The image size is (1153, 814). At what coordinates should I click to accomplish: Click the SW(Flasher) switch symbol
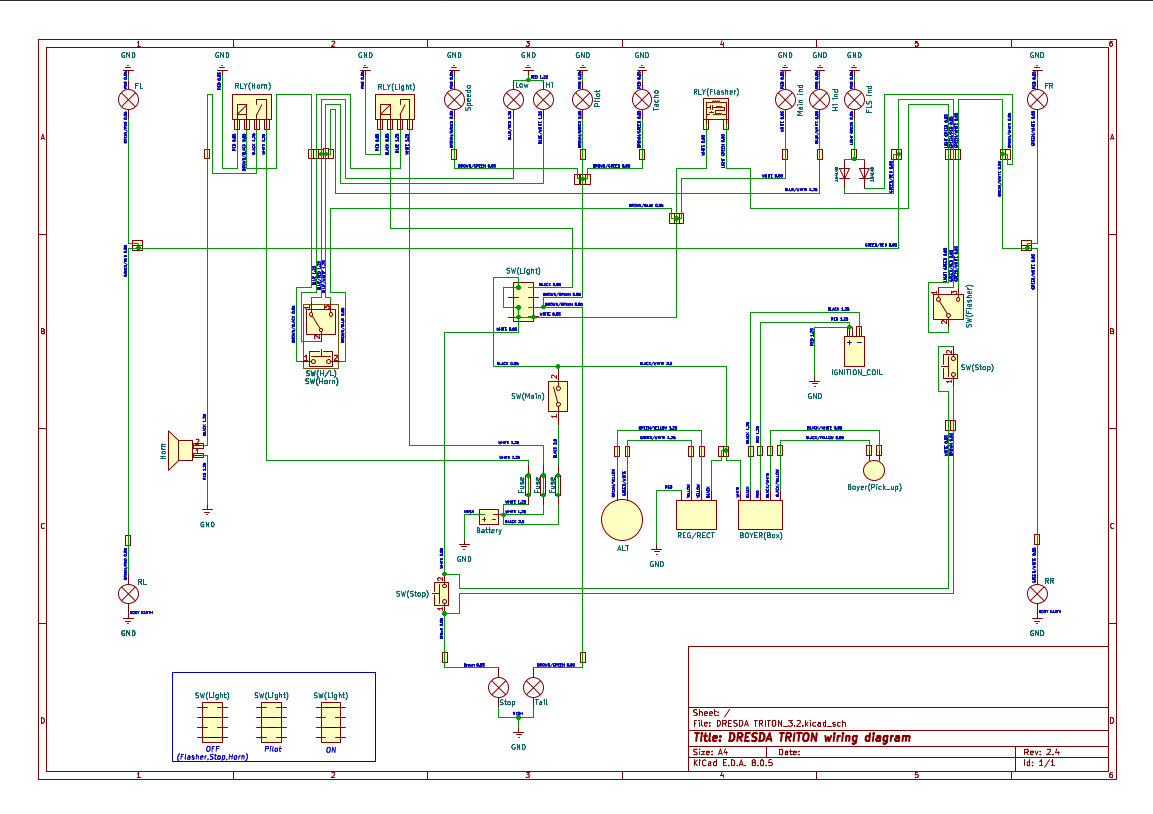(x=948, y=307)
